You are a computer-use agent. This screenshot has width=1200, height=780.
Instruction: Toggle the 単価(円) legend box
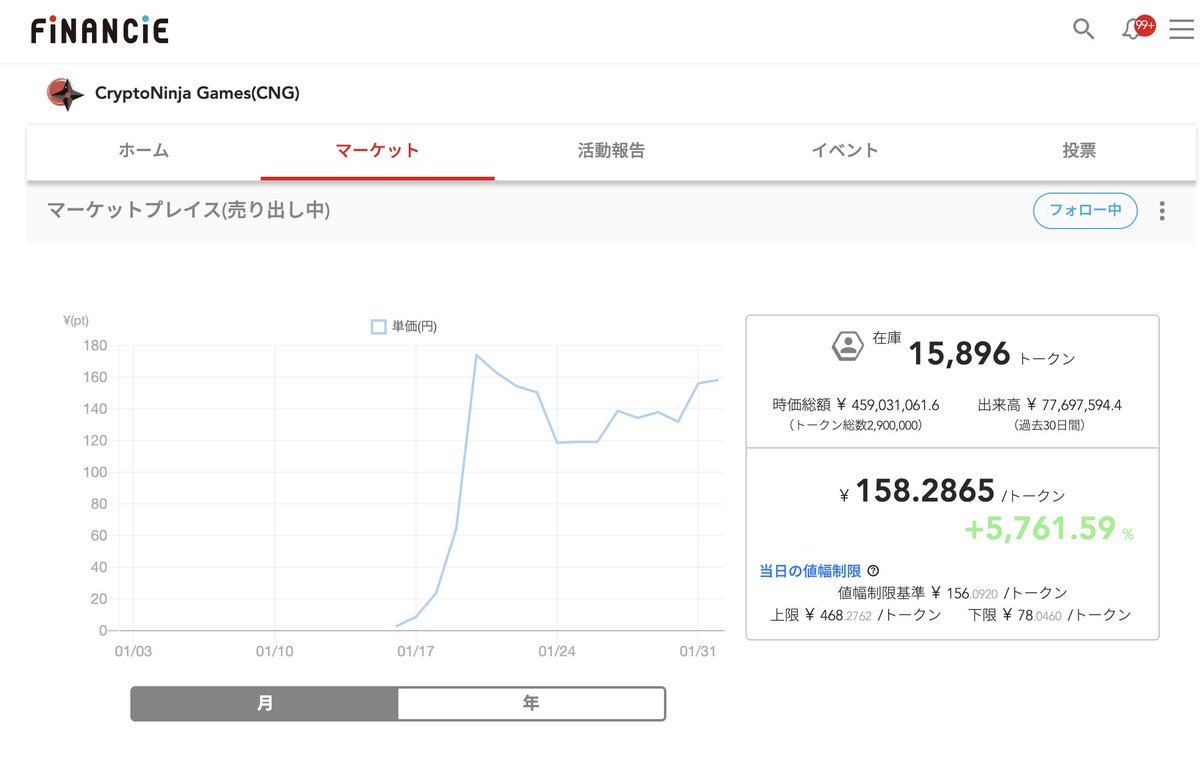pyautogui.click(x=379, y=327)
